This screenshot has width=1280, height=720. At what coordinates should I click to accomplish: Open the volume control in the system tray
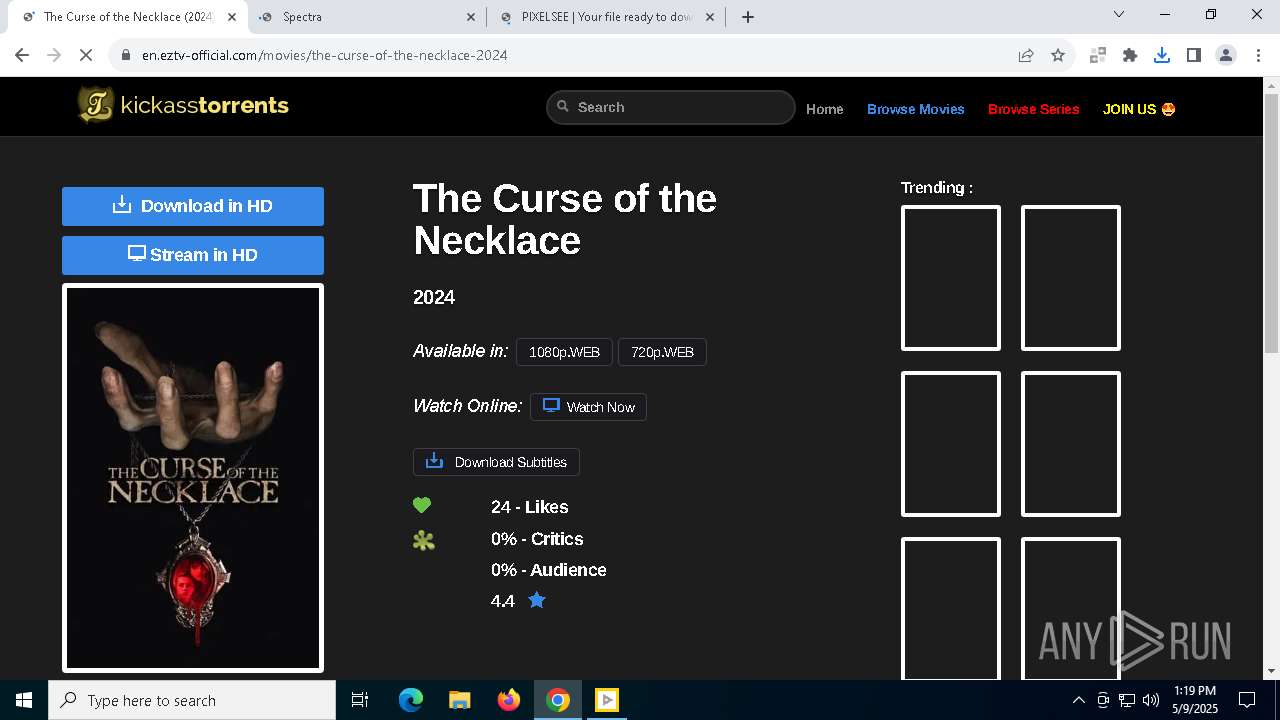(x=1151, y=700)
